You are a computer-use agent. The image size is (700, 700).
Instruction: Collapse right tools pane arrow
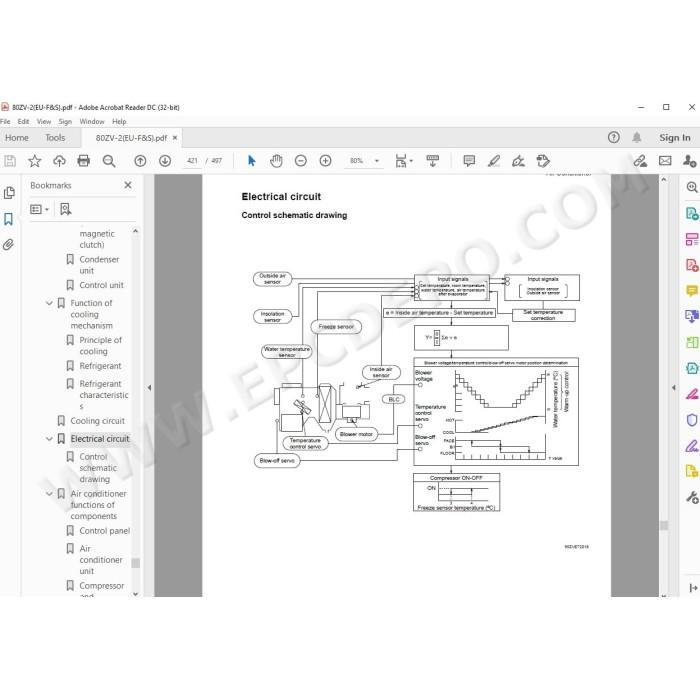pyautogui.click(x=674, y=388)
